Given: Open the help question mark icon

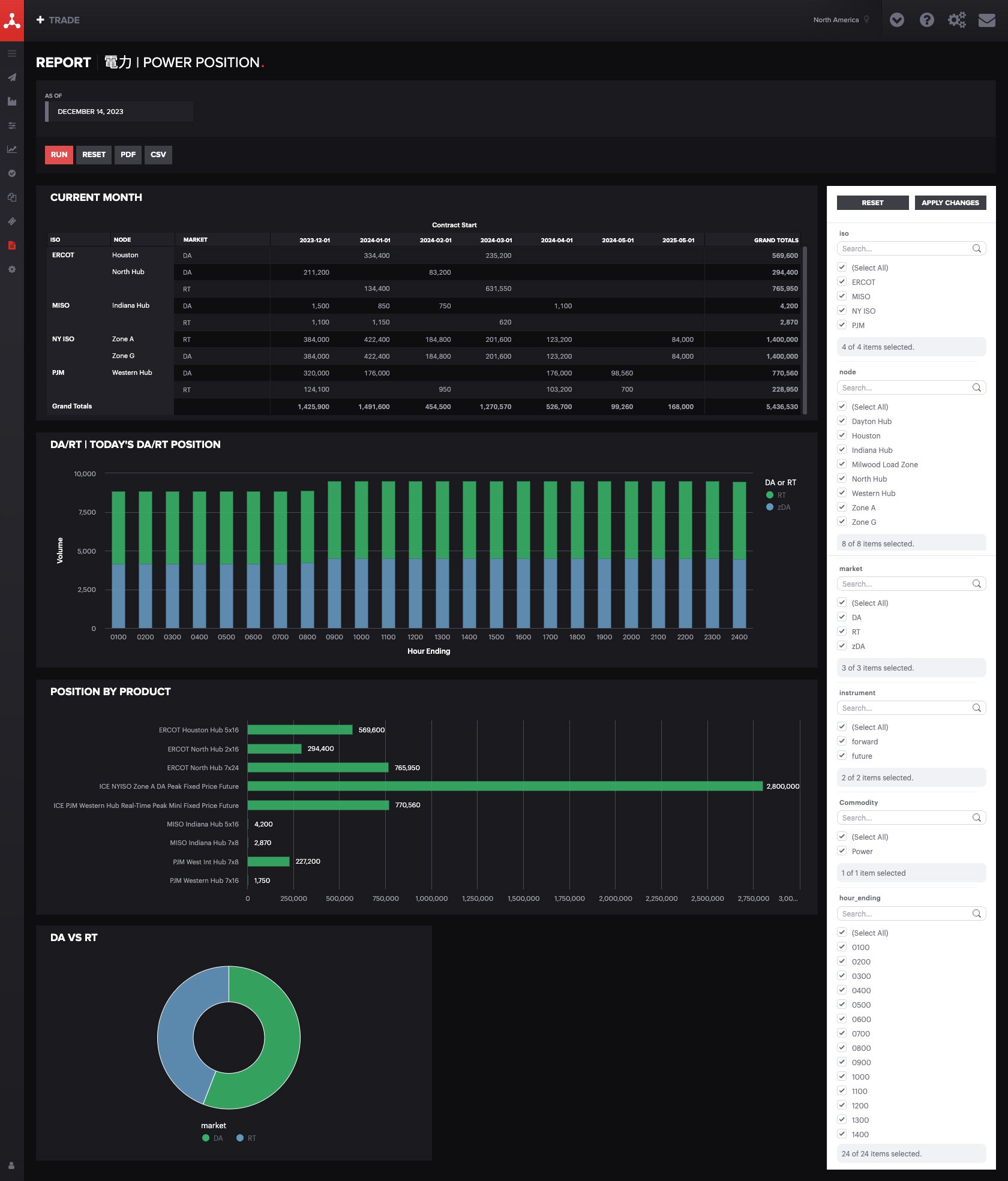Looking at the screenshot, I should point(927,19).
